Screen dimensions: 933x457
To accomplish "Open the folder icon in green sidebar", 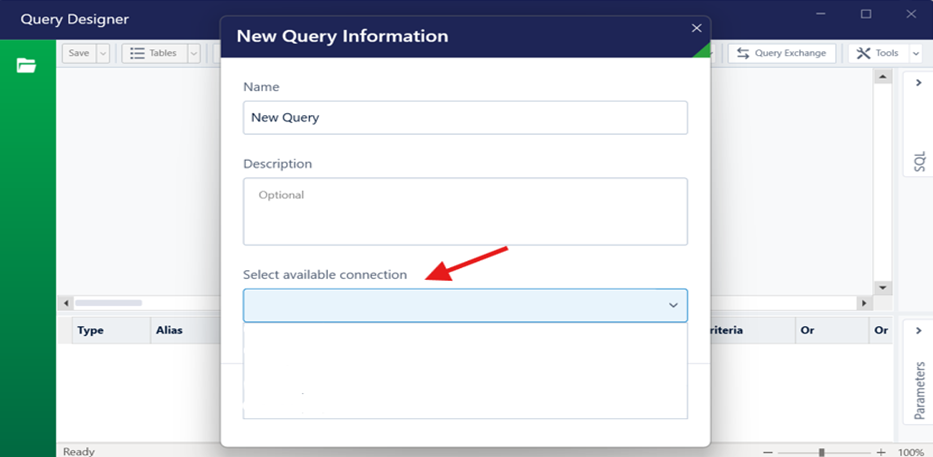I will pos(26,65).
